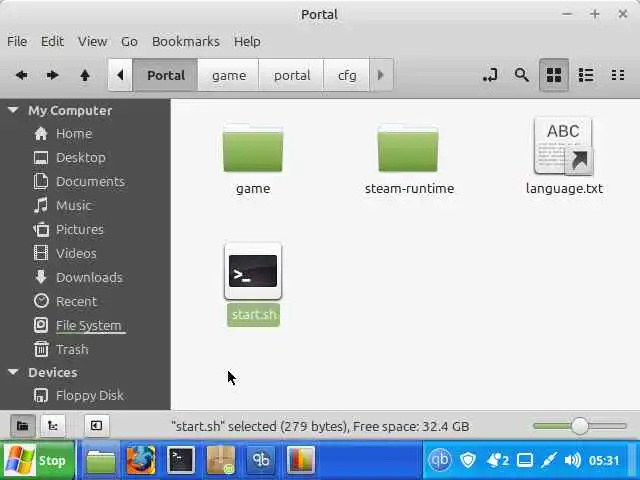
Task: Select the language.txt link file
Action: pos(564,146)
